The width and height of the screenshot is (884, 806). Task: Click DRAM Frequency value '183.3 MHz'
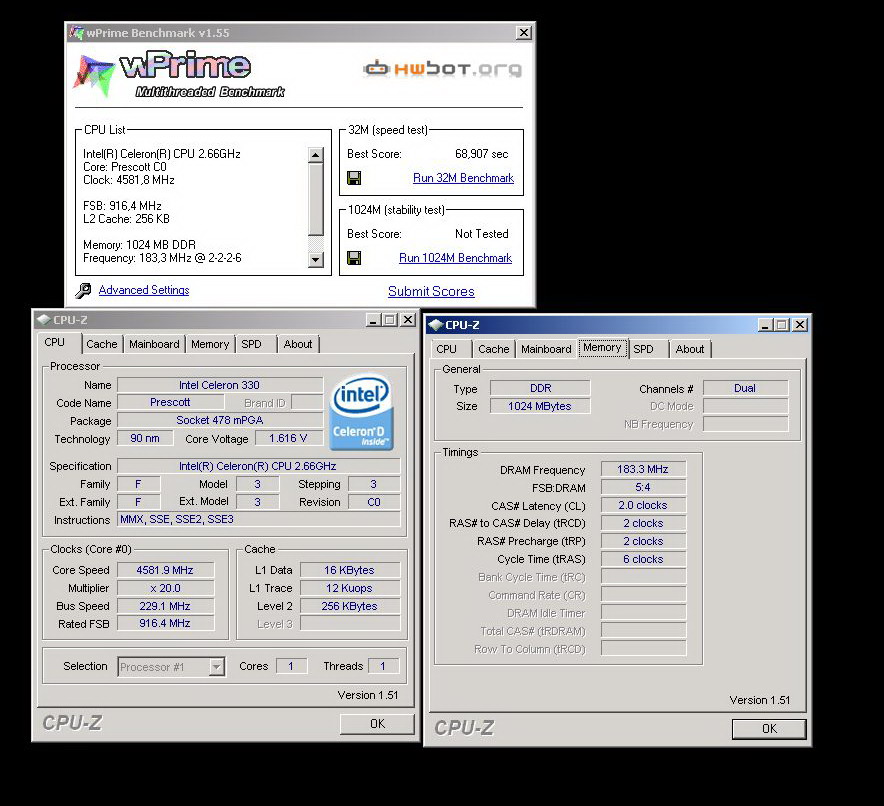(x=643, y=470)
